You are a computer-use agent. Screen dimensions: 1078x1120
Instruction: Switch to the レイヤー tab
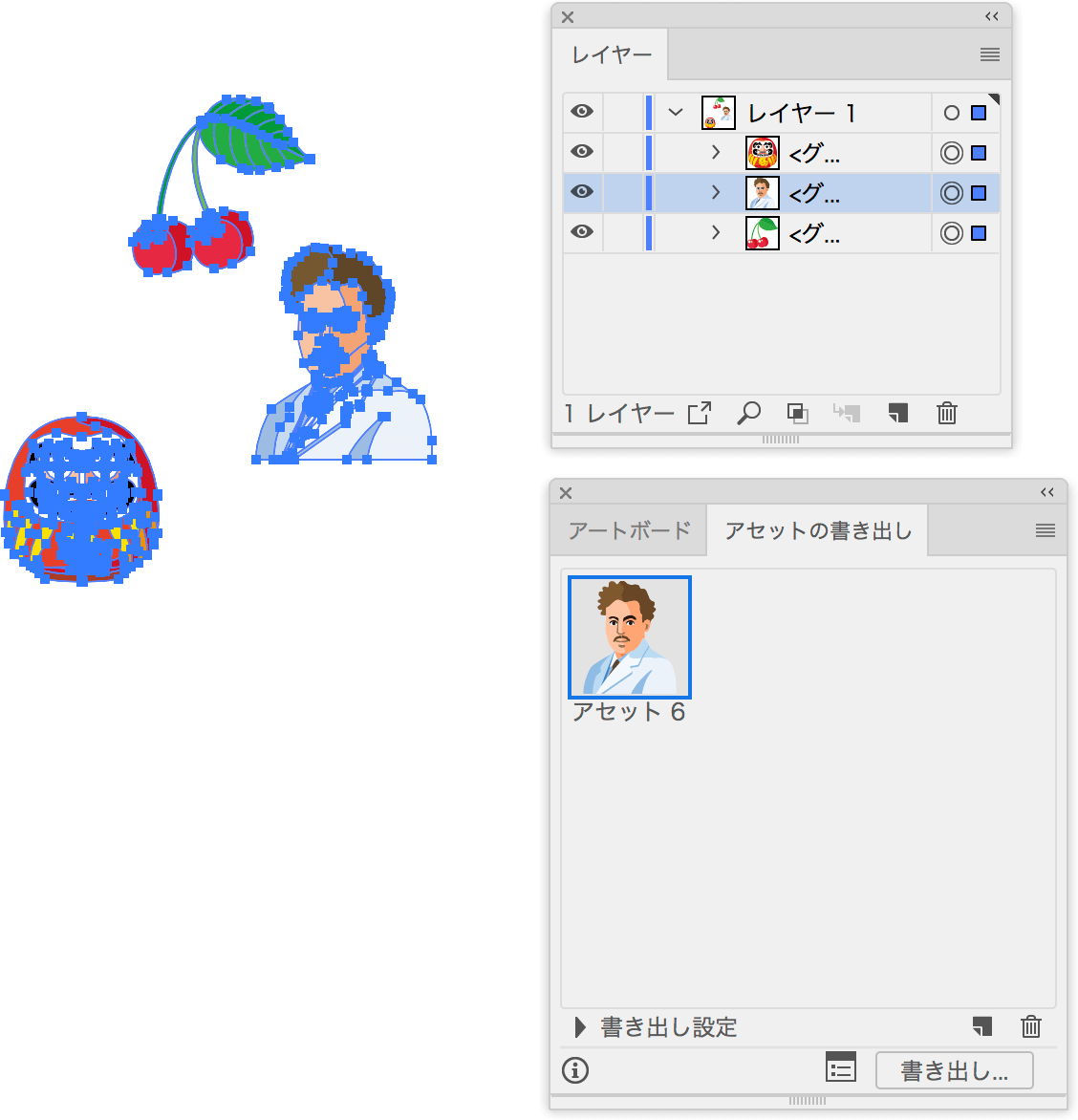[612, 55]
